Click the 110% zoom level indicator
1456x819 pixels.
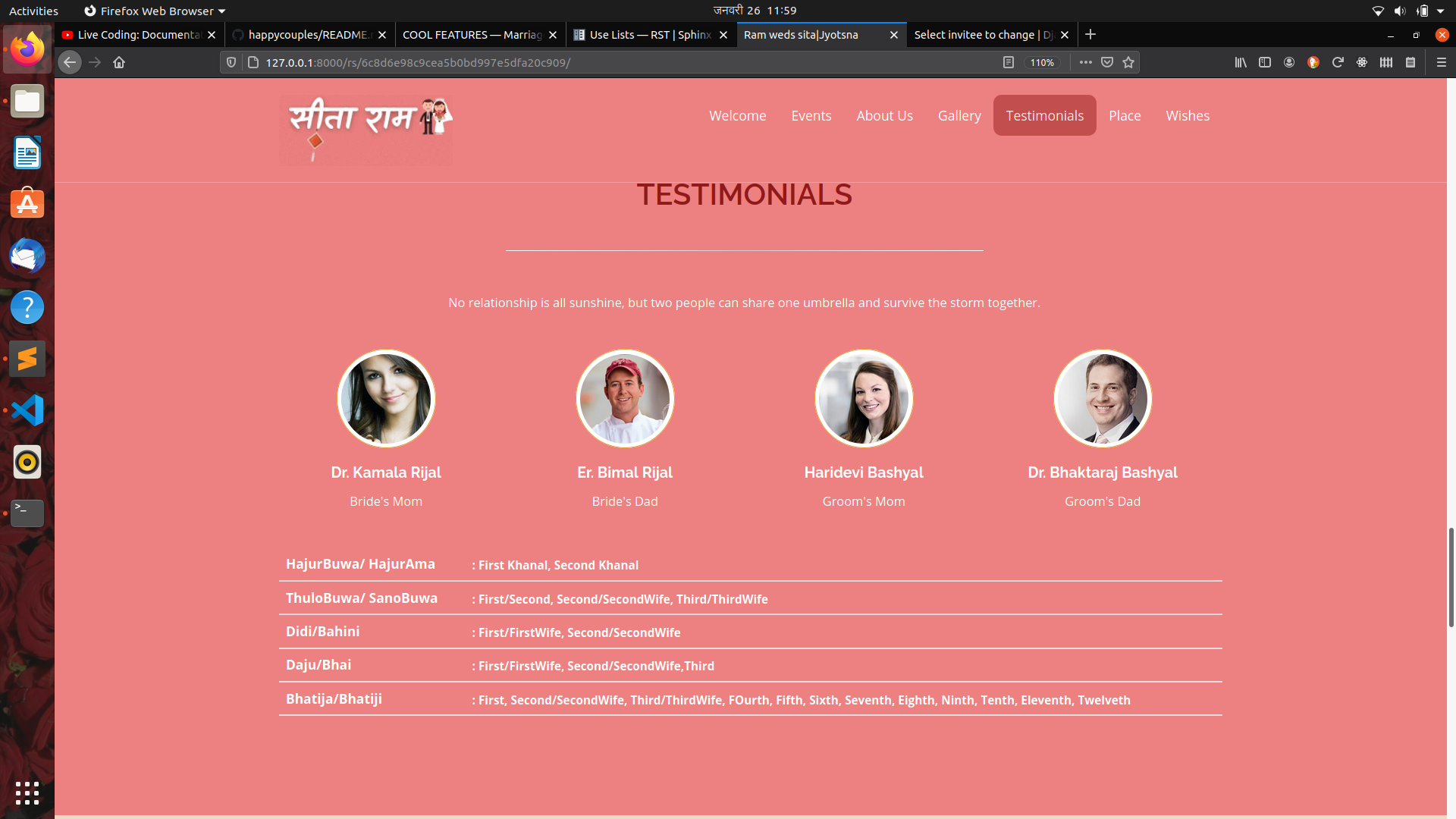tap(1042, 63)
